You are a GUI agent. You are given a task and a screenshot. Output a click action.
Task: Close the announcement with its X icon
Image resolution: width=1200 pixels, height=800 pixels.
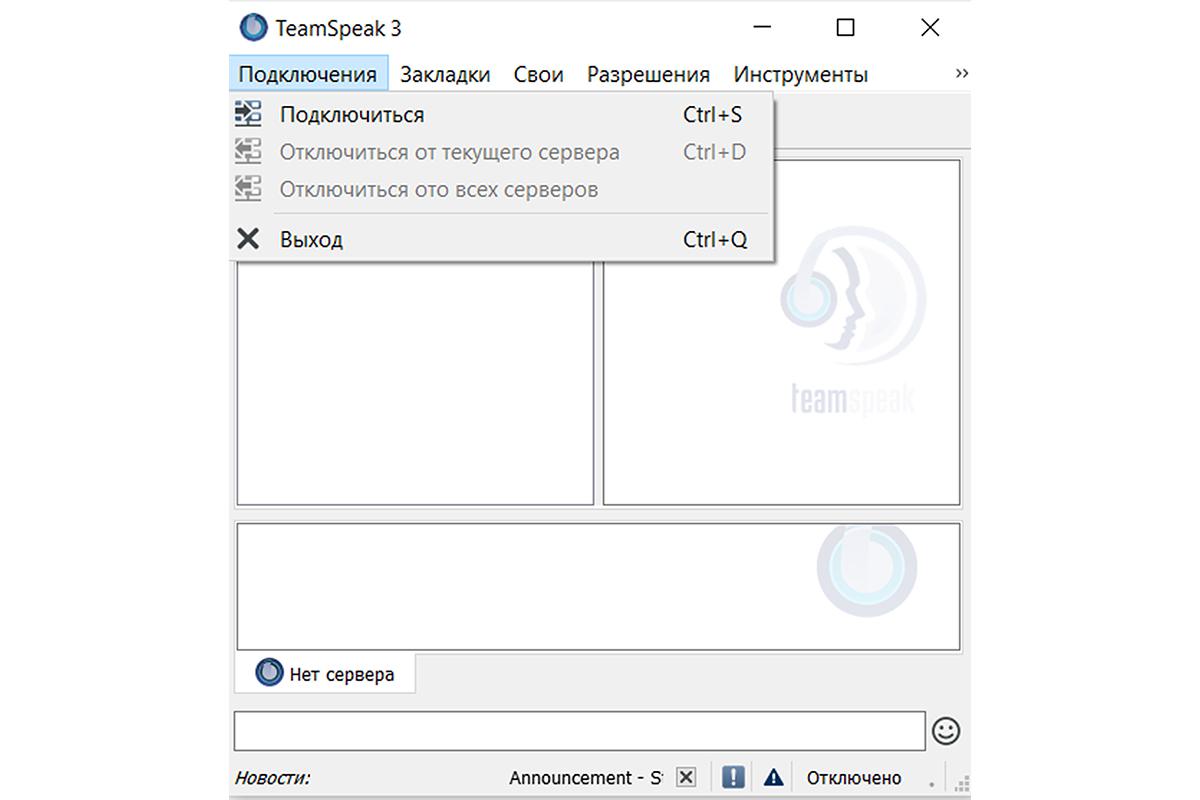pyautogui.click(x=686, y=776)
